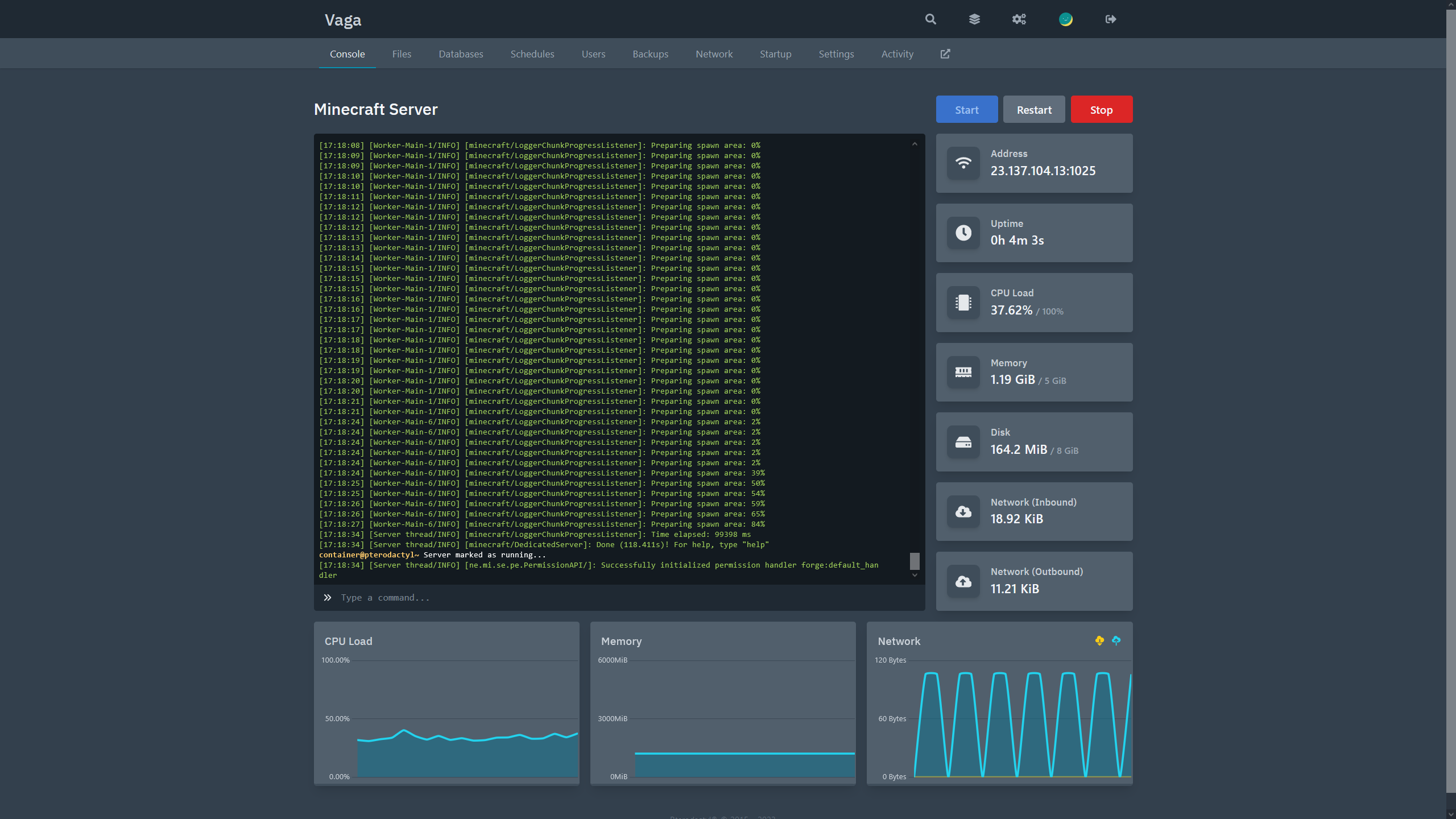
Task: Open the servers stack icon in header
Action: 974,19
